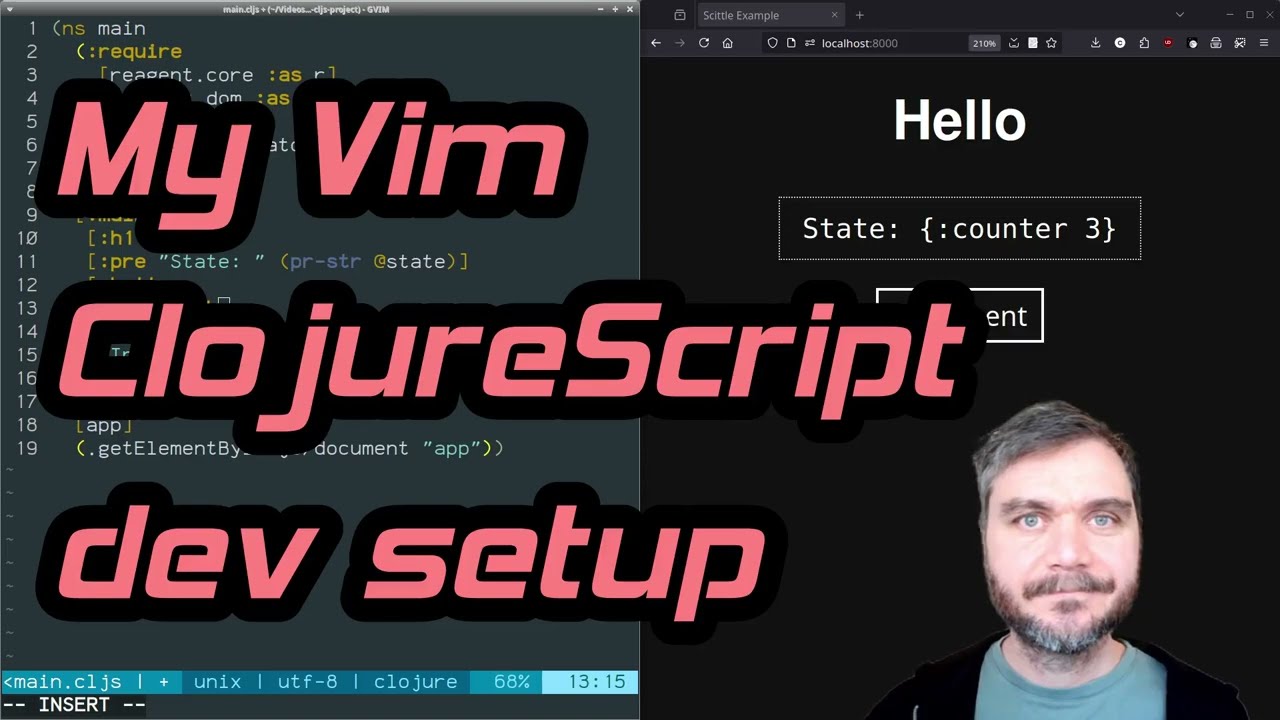This screenshot has width=1280, height=720.
Task: Open the white circular G extension
Action: coord(1120,43)
